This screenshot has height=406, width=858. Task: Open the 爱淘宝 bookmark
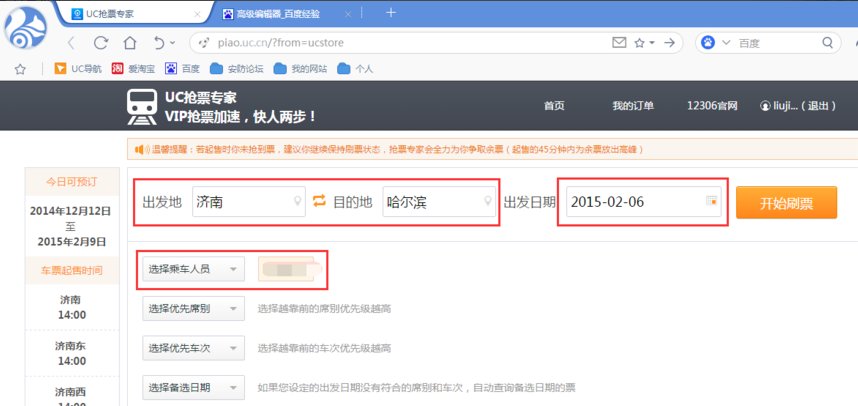click(133, 69)
